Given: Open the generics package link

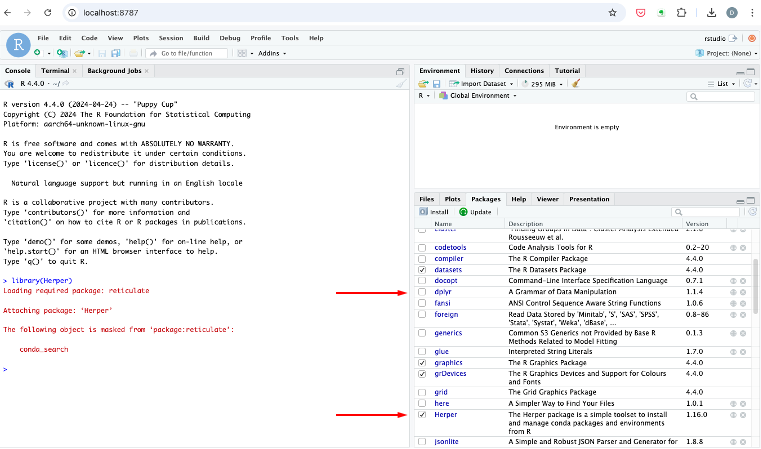Looking at the screenshot, I should (x=448, y=333).
